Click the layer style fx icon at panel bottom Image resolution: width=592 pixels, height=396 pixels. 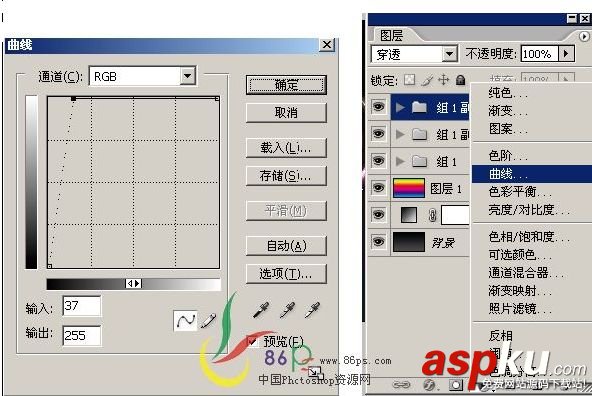click(x=429, y=385)
